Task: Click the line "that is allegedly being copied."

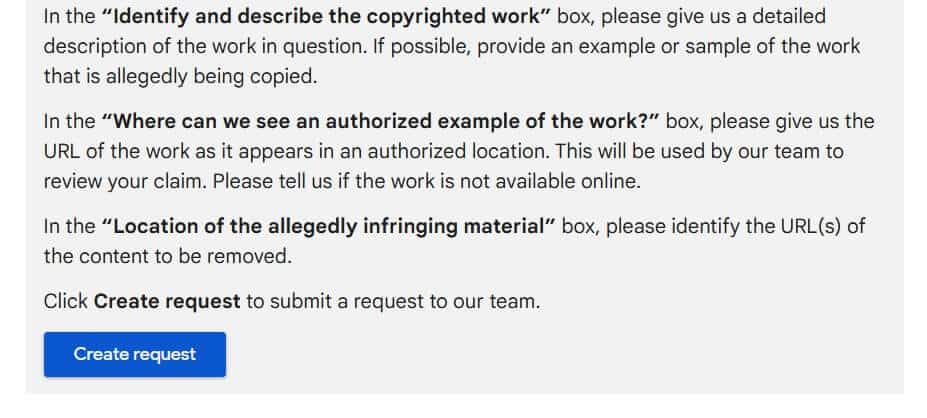Action: pyautogui.click(x=180, y=76)
